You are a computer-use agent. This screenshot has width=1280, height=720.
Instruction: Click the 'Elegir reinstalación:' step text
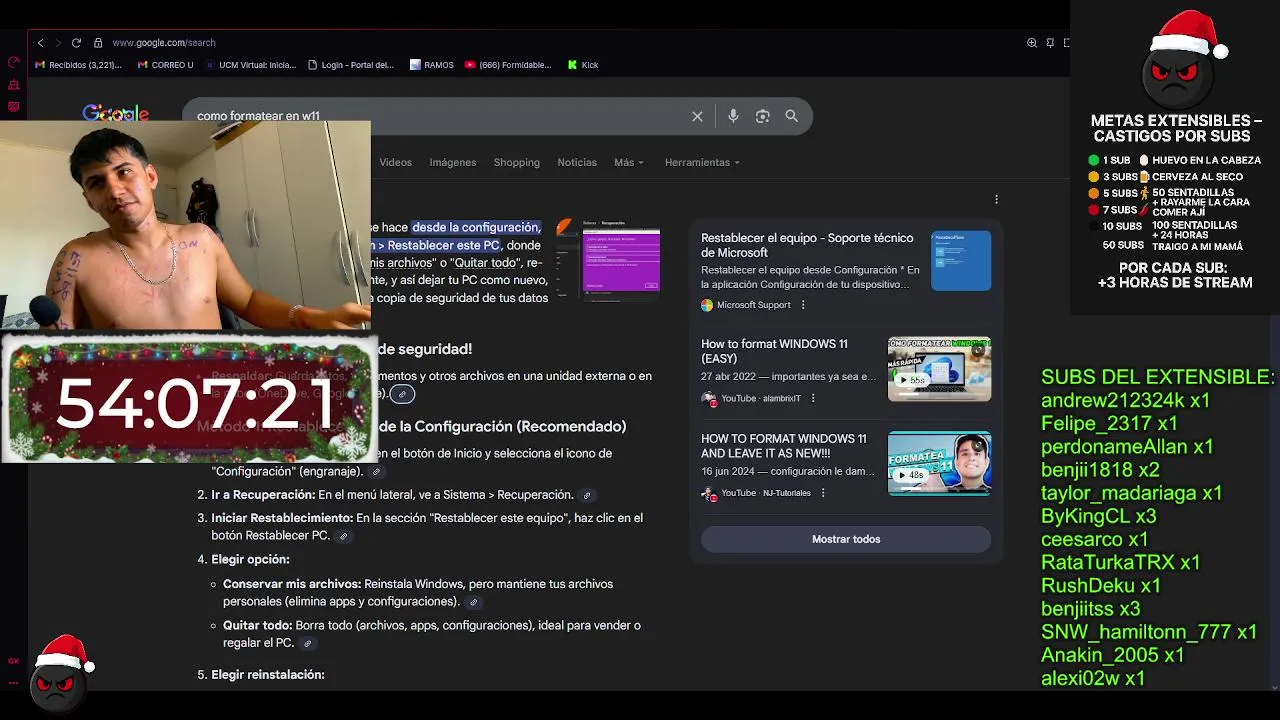[268, 675]
